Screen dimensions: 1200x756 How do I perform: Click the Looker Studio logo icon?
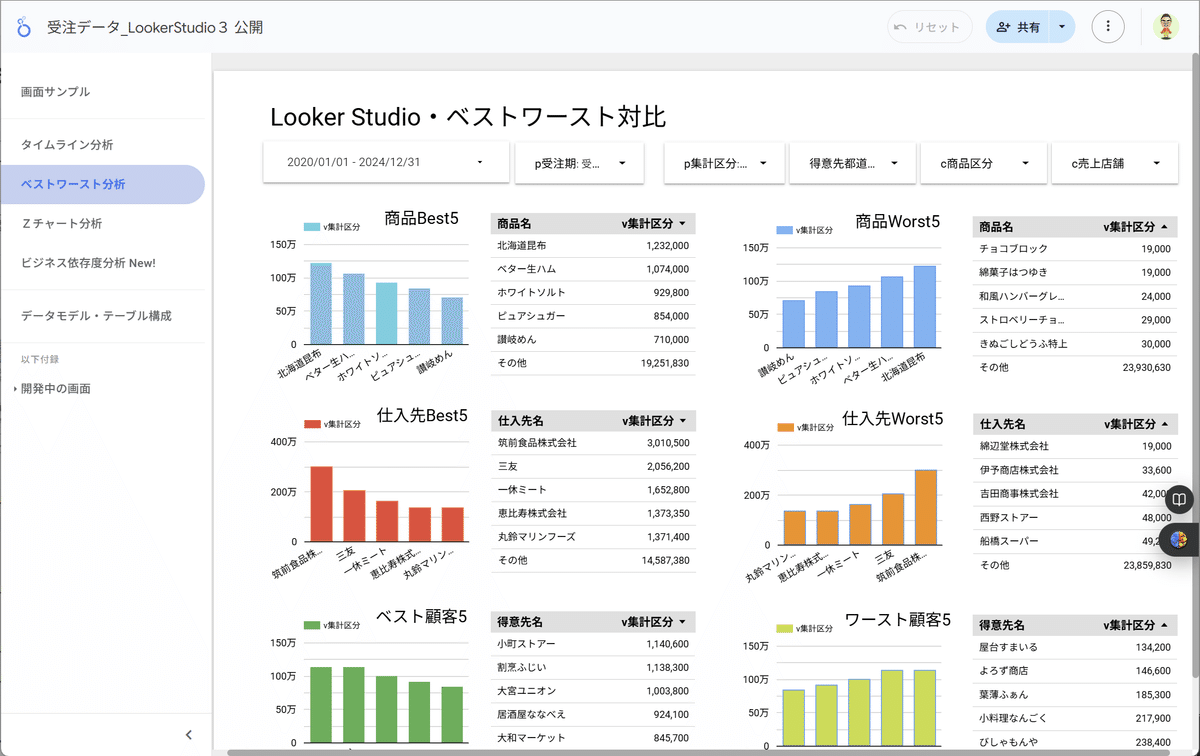click(24, 28)
